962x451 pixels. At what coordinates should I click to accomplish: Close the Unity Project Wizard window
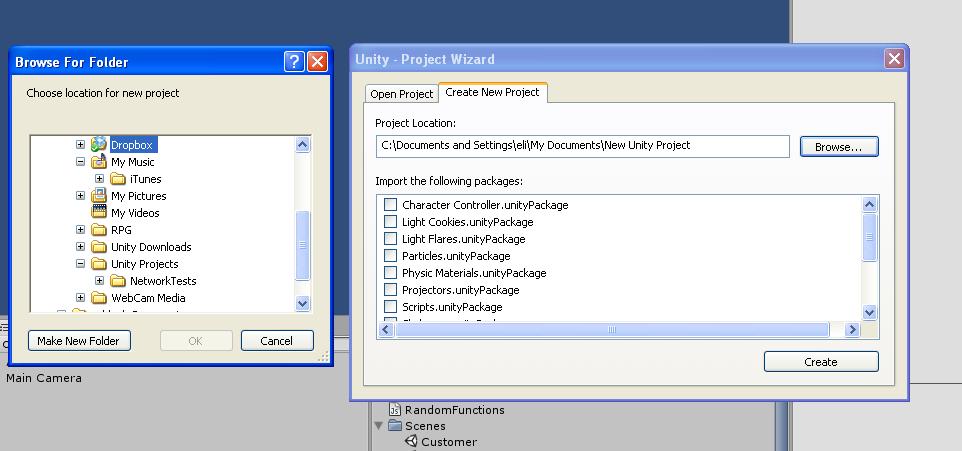[894, 59]
